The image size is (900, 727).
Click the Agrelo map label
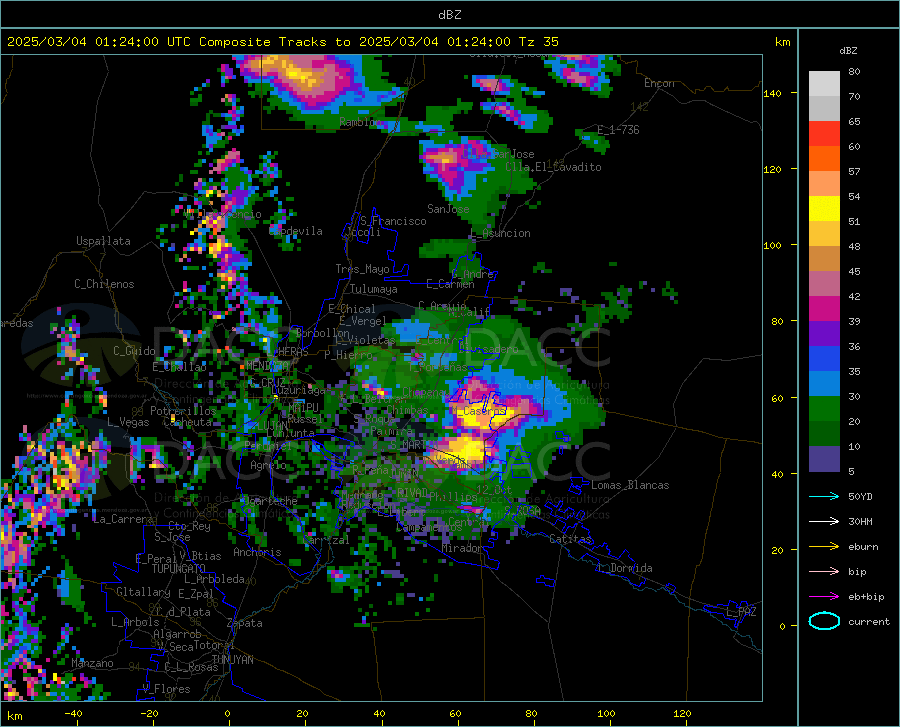(268, 465)
